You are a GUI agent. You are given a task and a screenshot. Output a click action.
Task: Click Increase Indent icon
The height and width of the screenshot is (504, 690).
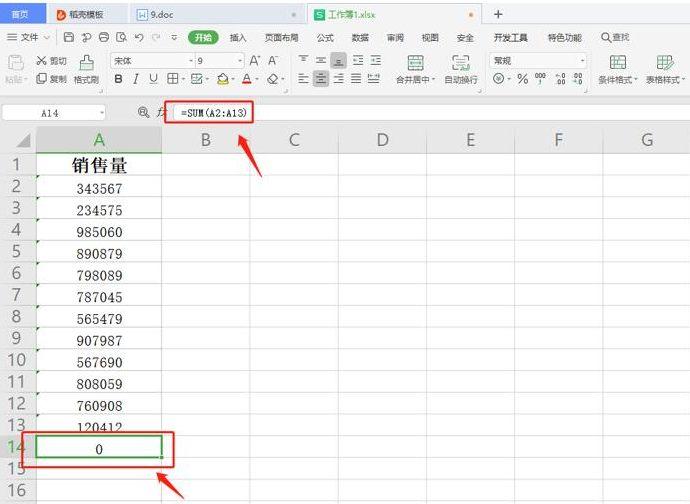click(376, 60)
